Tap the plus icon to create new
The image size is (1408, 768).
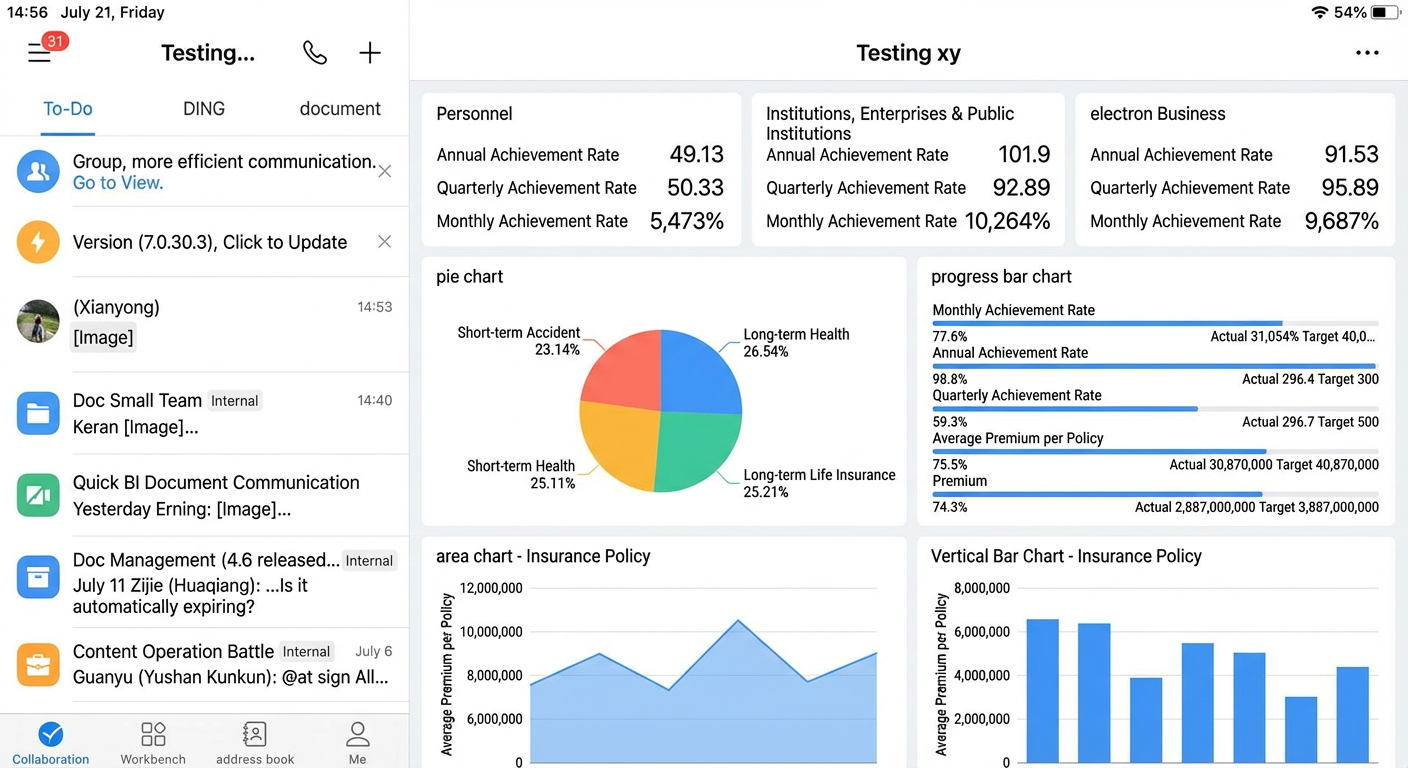tap(370, 53)
